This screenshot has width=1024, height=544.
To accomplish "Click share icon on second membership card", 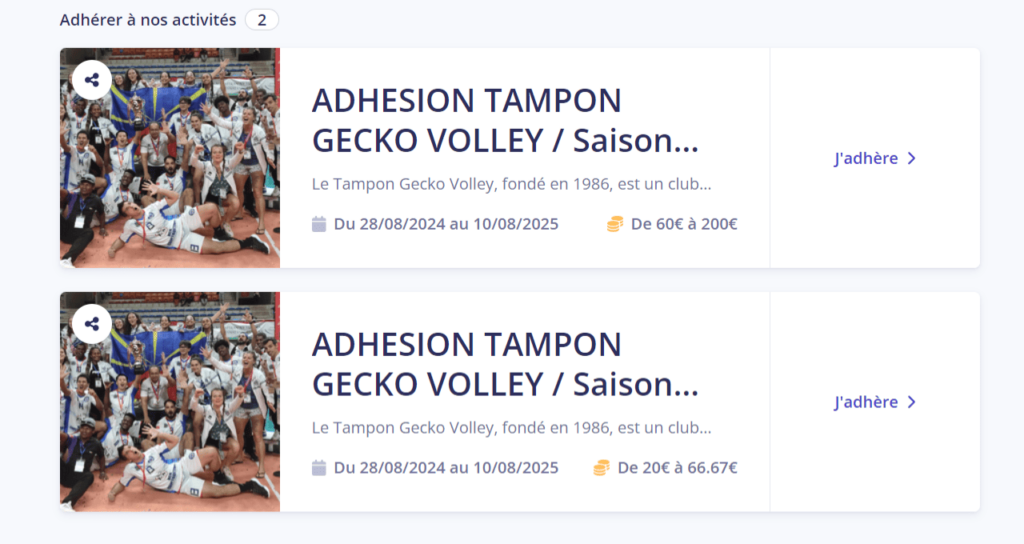I will [x=92, y=324].
